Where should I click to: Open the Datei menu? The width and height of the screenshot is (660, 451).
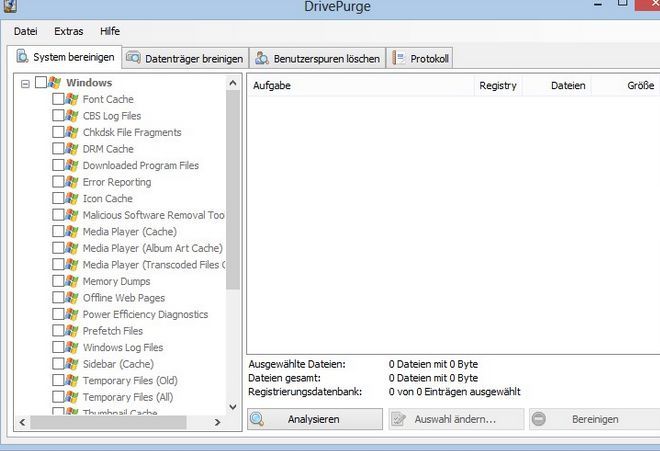[x=26, y=31]
